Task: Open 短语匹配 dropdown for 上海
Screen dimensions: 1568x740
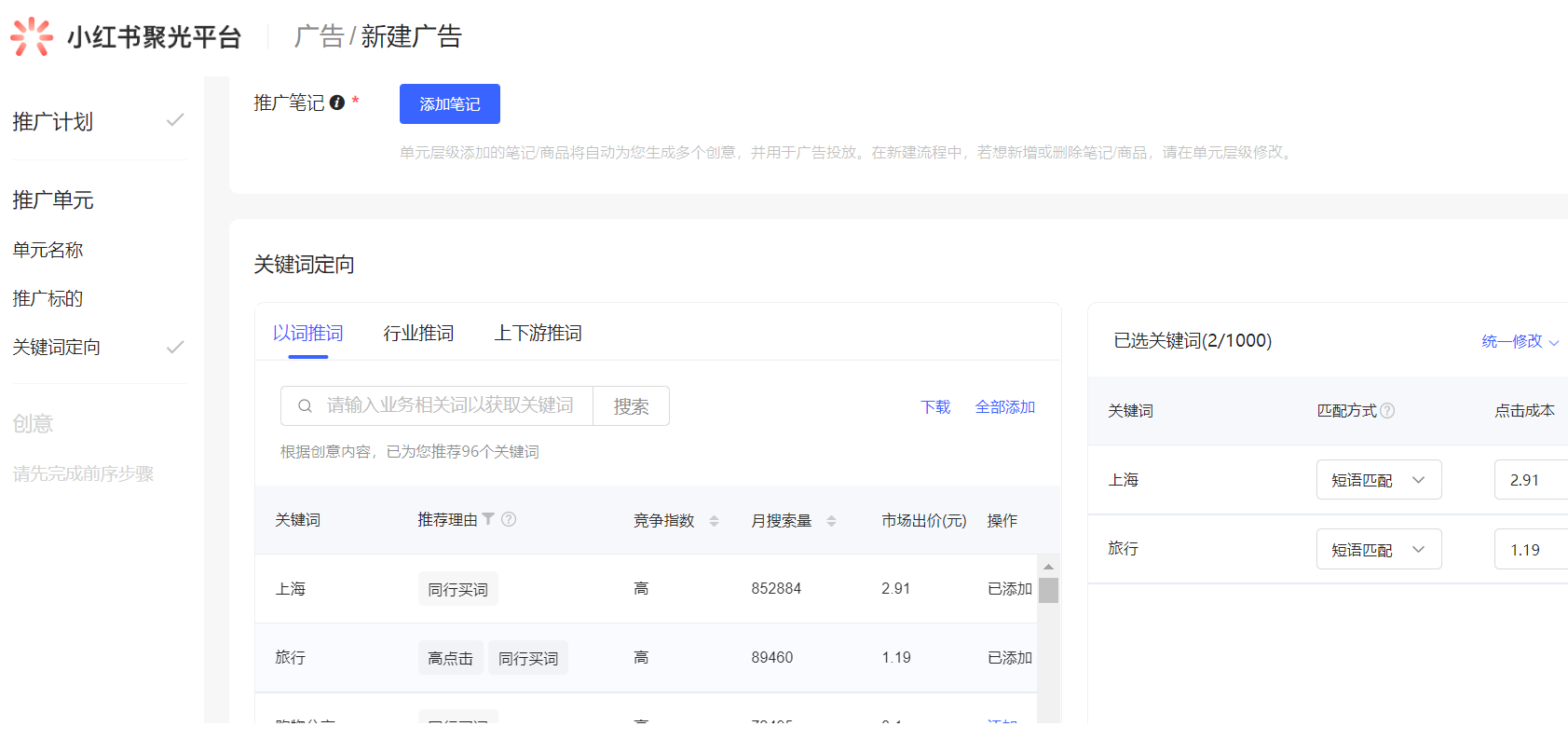Action: click(1379, 480)
